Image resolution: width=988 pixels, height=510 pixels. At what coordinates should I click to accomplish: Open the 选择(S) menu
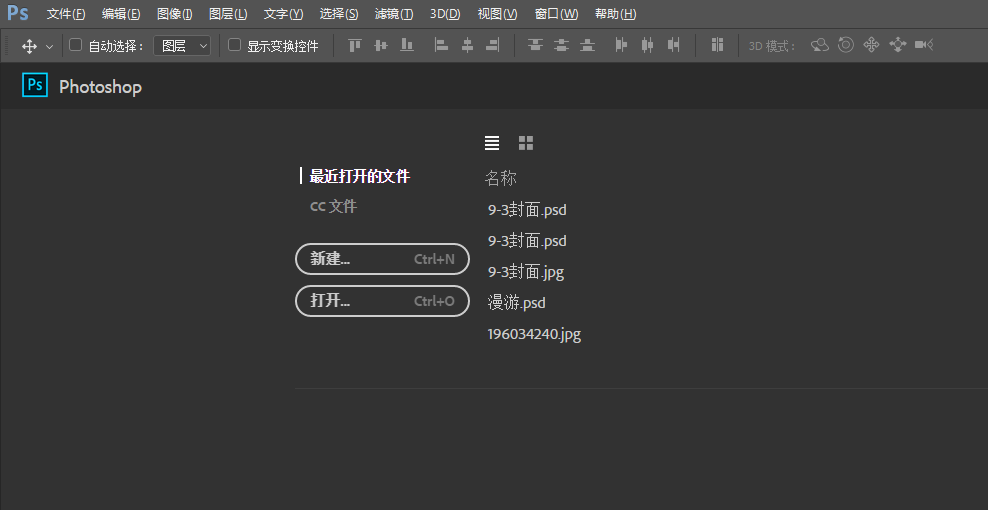click(338, 14)
